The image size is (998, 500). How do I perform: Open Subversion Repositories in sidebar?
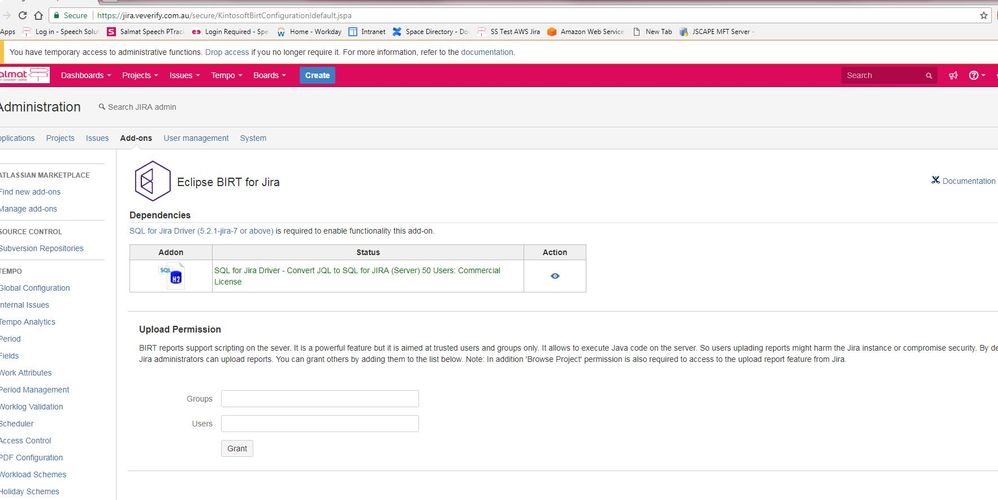[41, 248]
